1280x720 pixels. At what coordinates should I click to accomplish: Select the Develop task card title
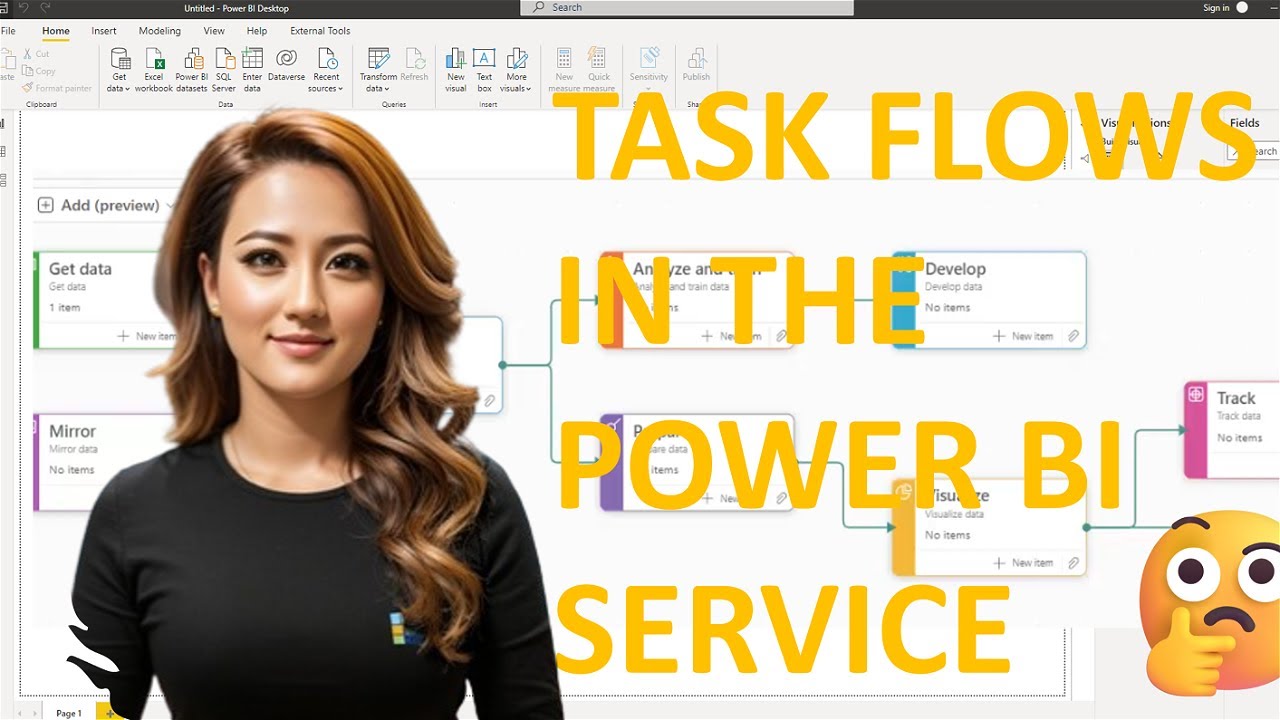[955, 269]
